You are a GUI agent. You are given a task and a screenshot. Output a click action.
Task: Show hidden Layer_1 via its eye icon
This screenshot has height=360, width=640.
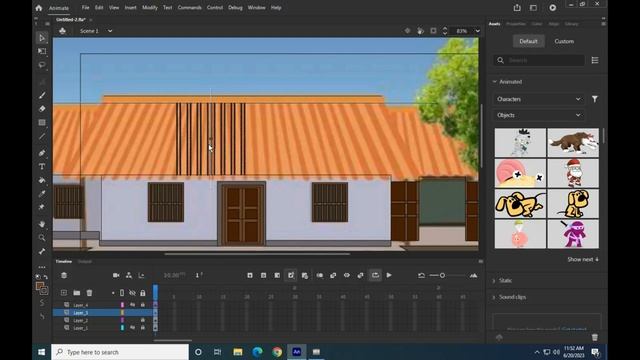[x=132, y=327]
